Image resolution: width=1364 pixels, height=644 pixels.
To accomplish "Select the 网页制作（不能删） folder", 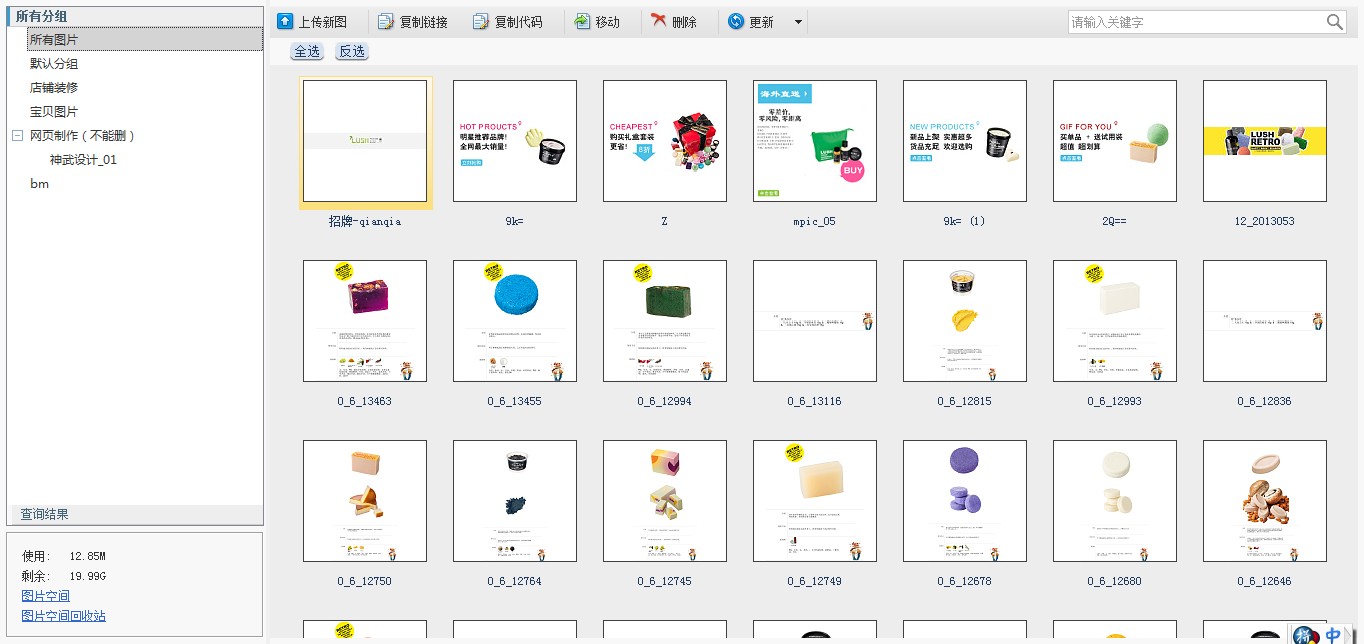I will pyautogui.click(x=82, y=136).
